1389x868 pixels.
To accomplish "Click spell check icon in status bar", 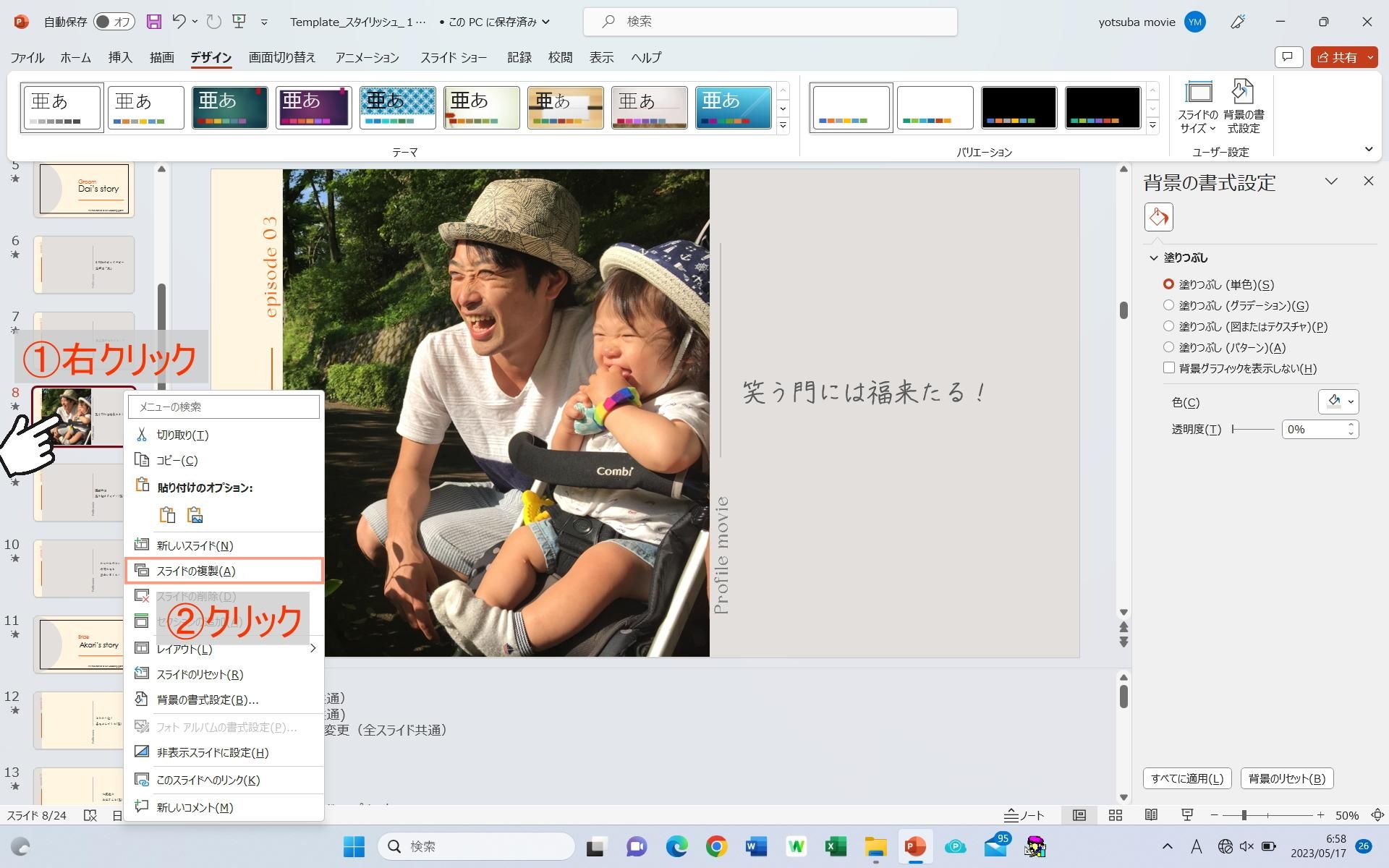I will (x=90, y=815).
